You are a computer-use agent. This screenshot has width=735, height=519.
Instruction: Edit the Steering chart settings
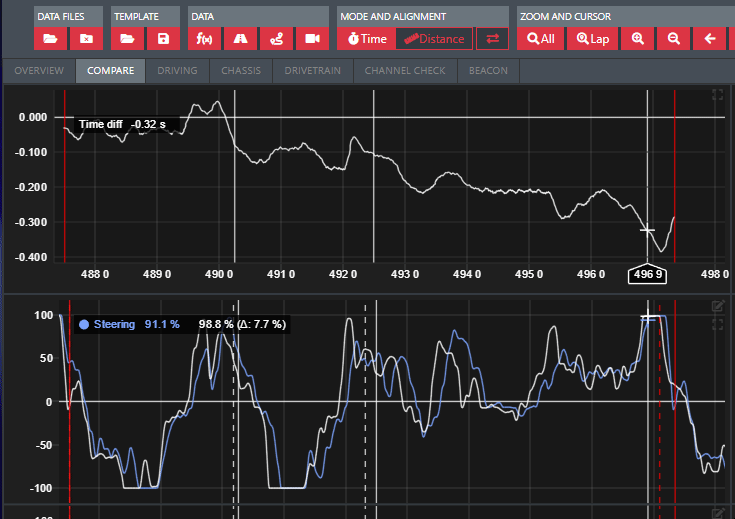click(717, 306)
